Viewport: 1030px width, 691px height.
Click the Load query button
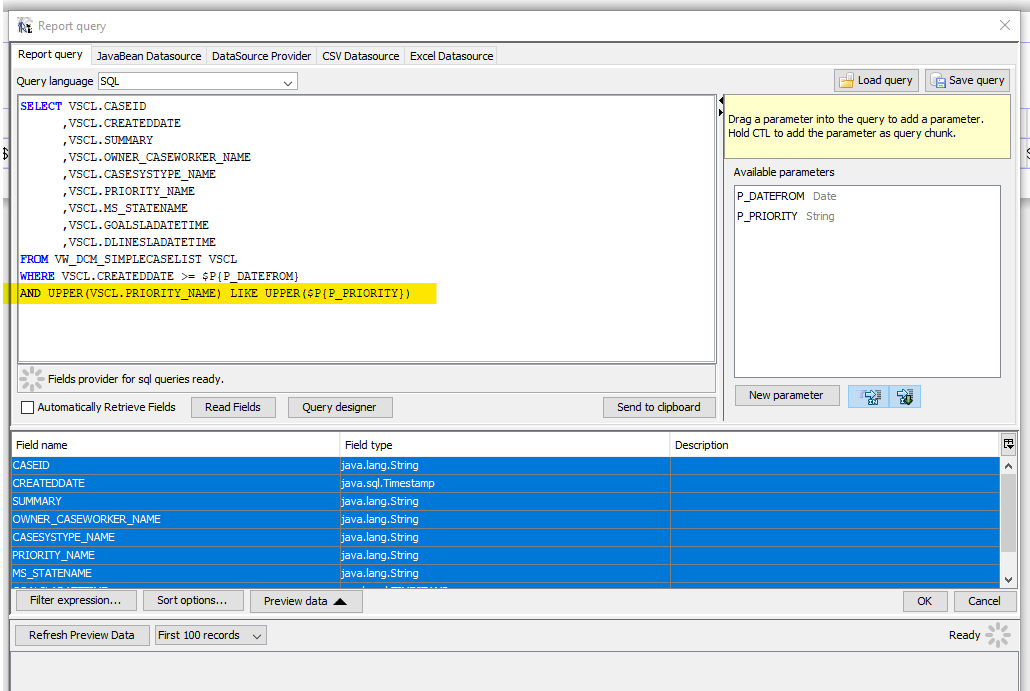(x=876, y=80)
